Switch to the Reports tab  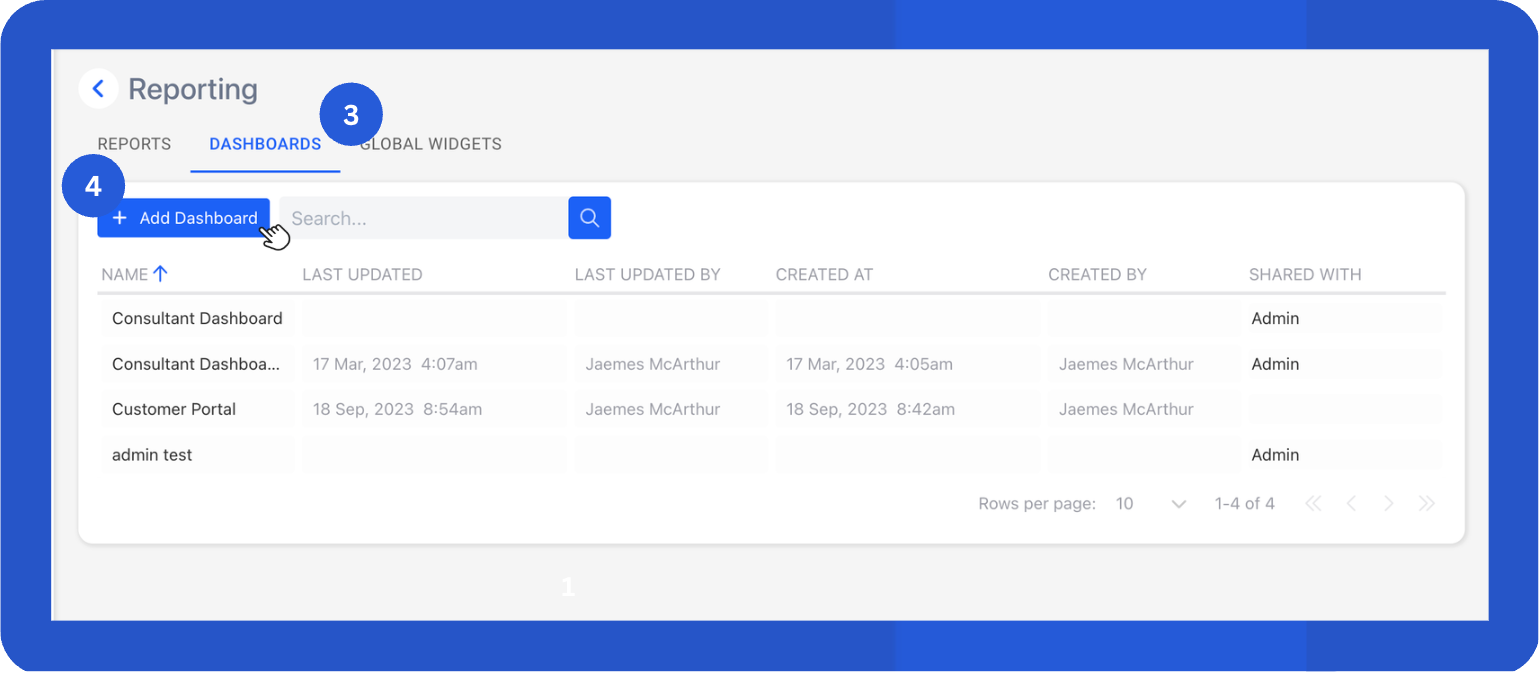click(x=134, y=144)
